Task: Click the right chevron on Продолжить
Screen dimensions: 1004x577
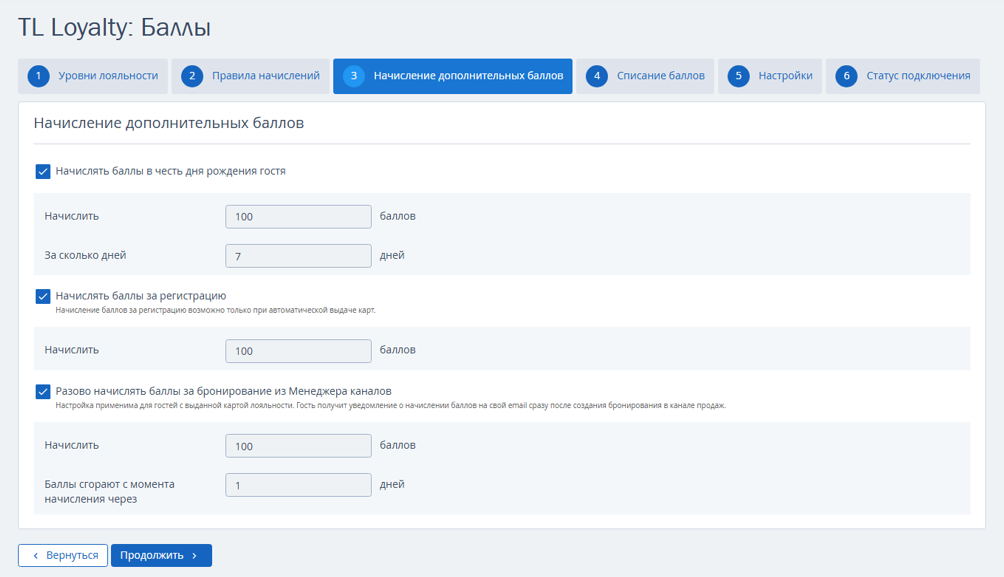Action: coord(195,556)
